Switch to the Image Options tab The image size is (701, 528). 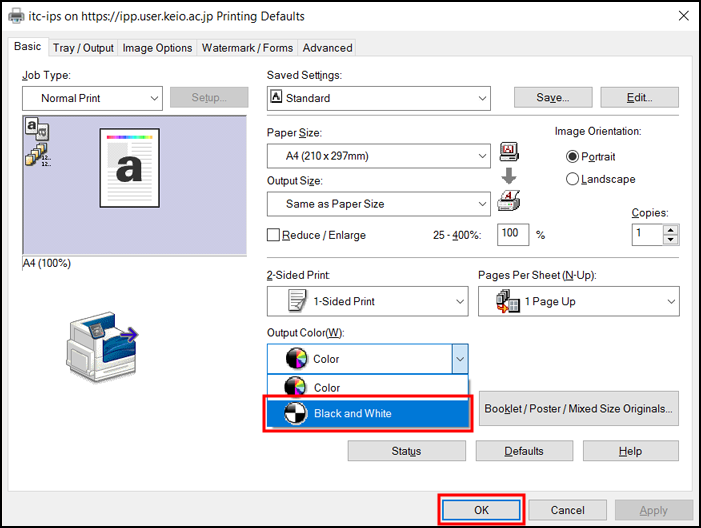157,48
